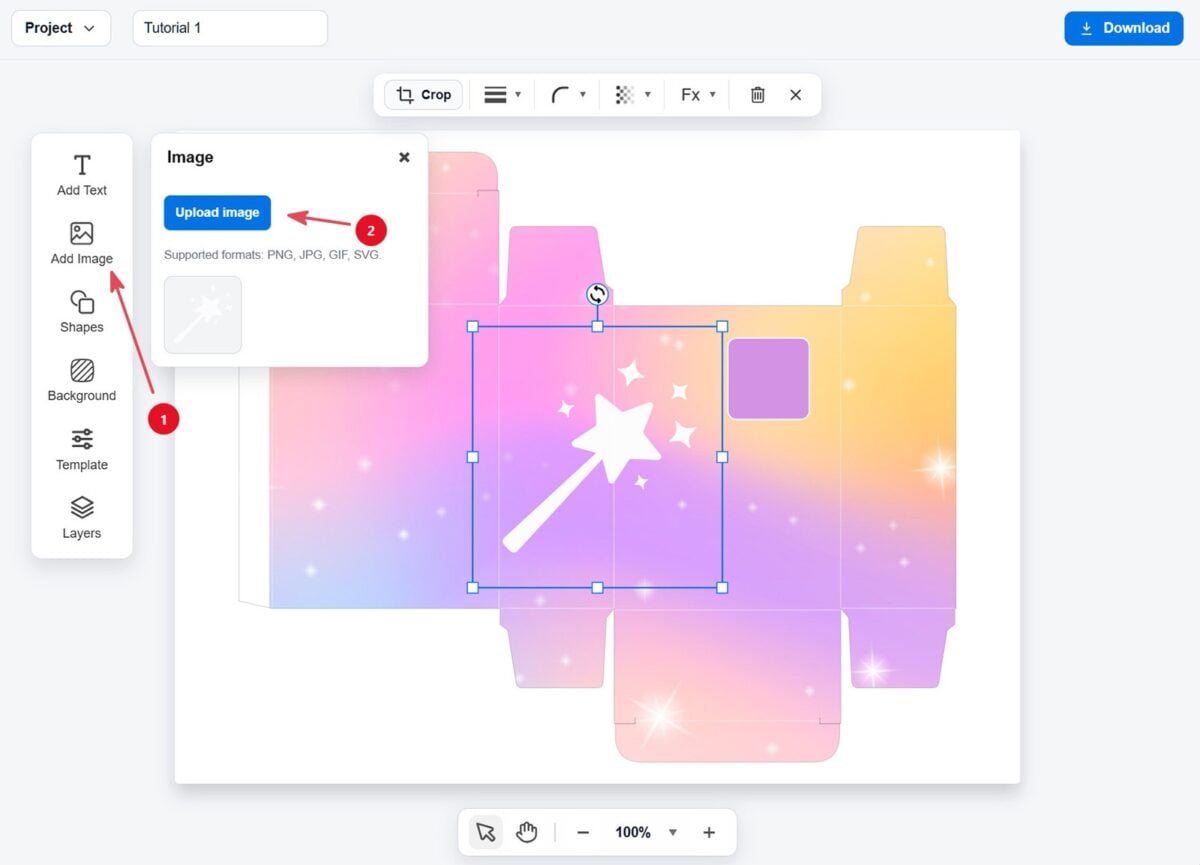Click the purple square on the canvas
This screenshot has width=1200, height=865.
tap(768, 378)
